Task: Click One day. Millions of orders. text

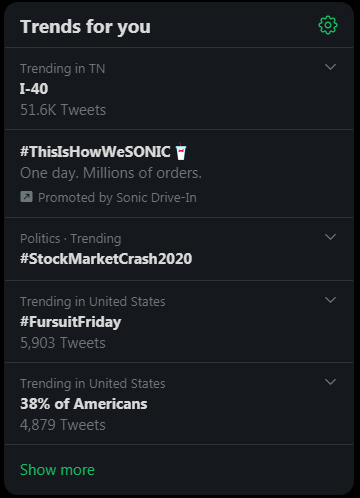Action: pyautogui.click(x=111, y=173)
